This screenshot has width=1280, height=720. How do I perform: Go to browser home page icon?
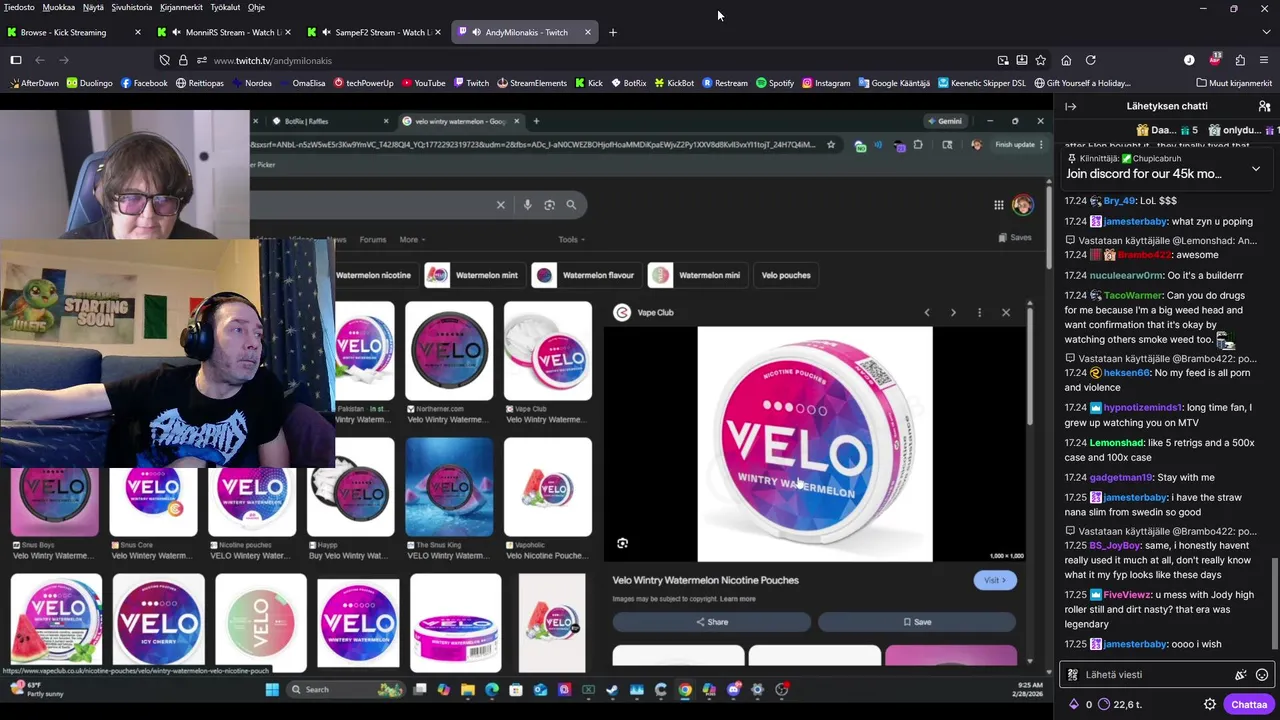(1066, 60)
